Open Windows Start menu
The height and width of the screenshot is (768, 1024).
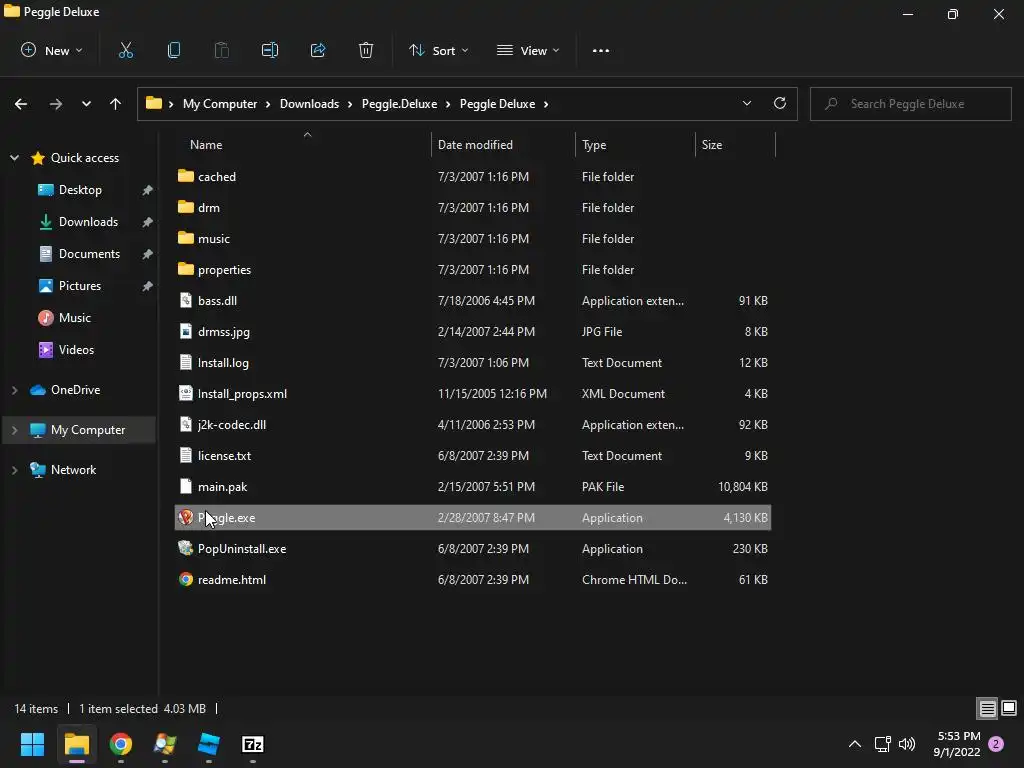(32, 744)
